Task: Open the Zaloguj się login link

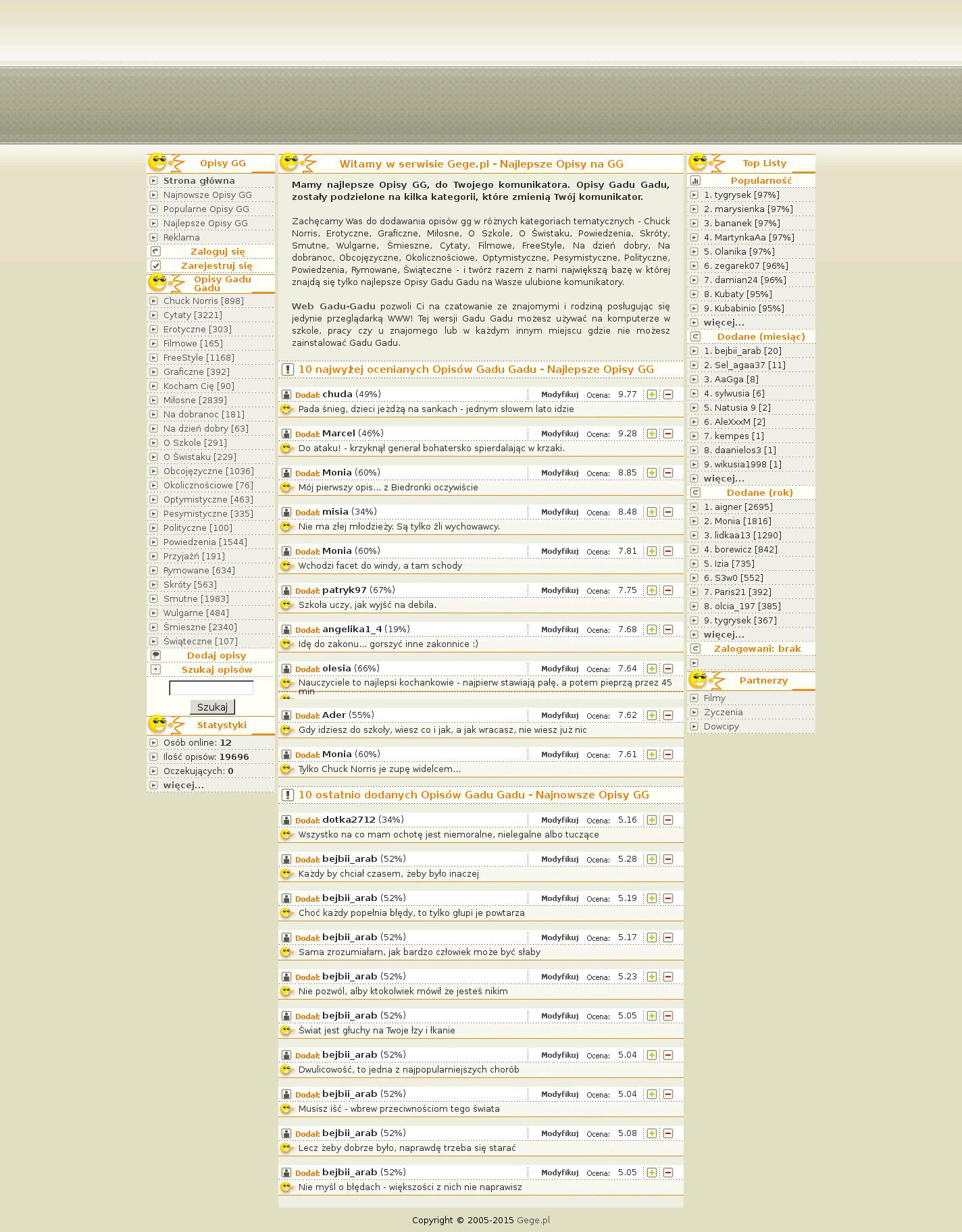Action: [x=217, y=251]
